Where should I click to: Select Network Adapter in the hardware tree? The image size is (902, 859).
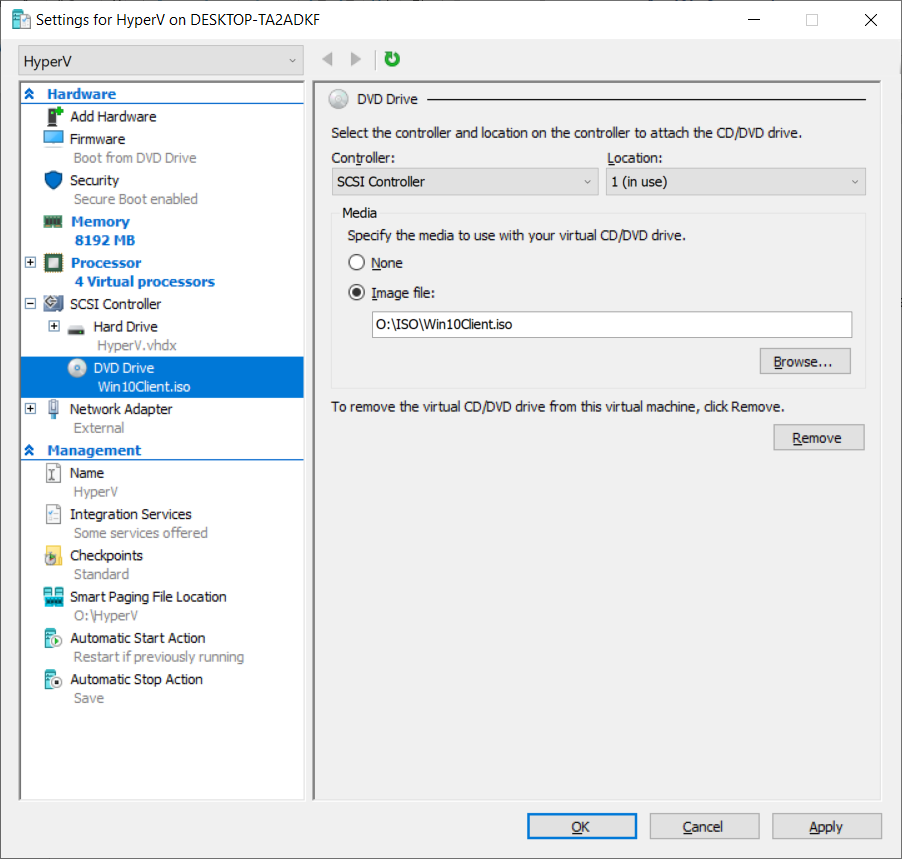coord(121,409)
